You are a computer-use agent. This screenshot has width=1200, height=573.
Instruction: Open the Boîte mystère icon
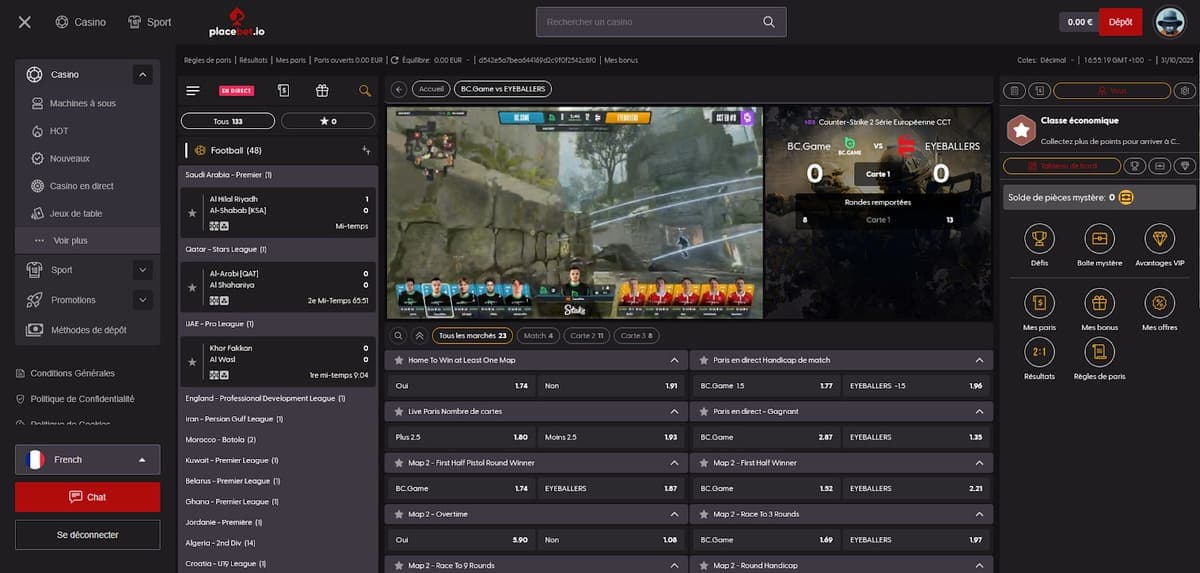coord(1100,239)
